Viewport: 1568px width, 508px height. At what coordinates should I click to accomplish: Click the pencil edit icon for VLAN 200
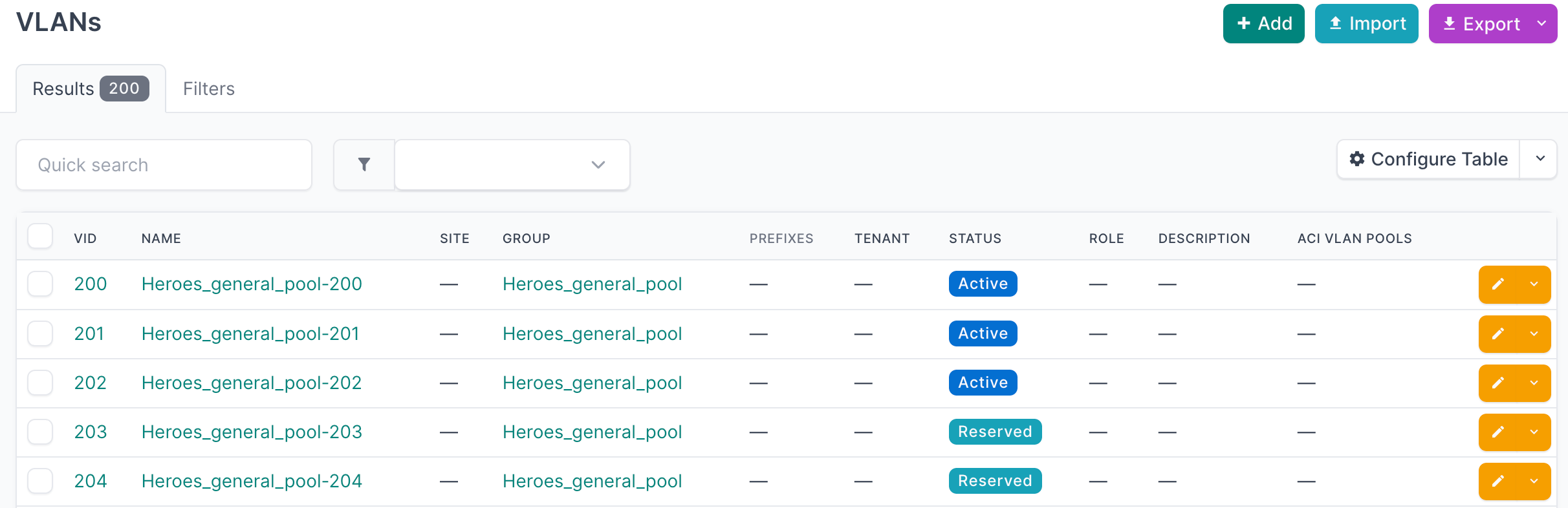point(1498,284)
